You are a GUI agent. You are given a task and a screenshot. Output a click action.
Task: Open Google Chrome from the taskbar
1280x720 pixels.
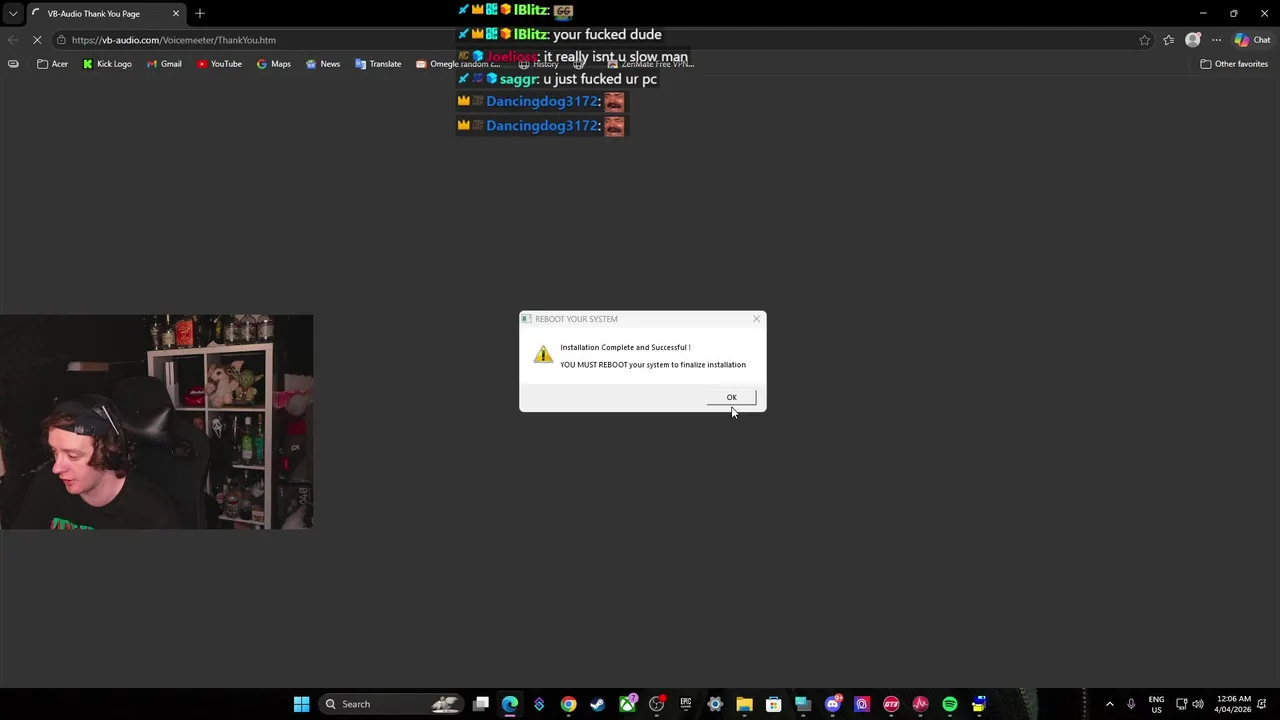(568, 704)
